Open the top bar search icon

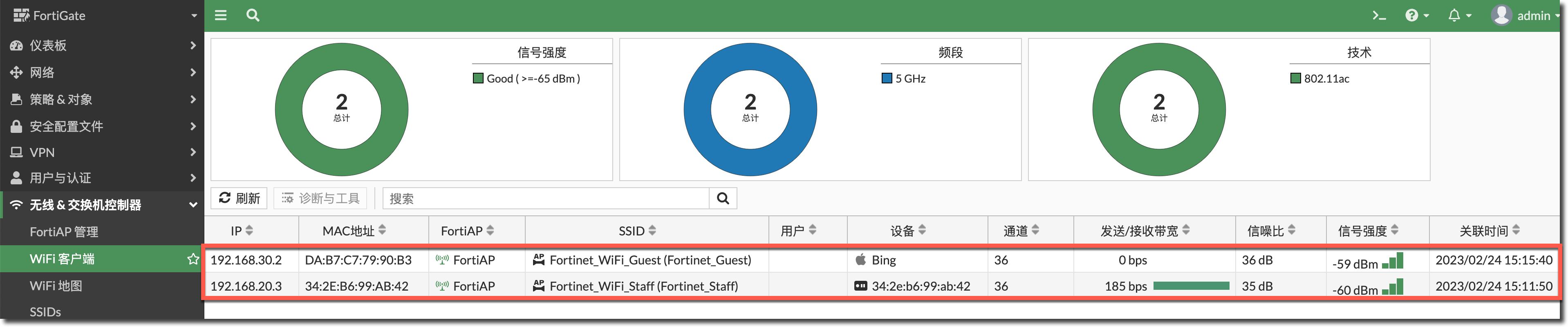coord(253,15)
